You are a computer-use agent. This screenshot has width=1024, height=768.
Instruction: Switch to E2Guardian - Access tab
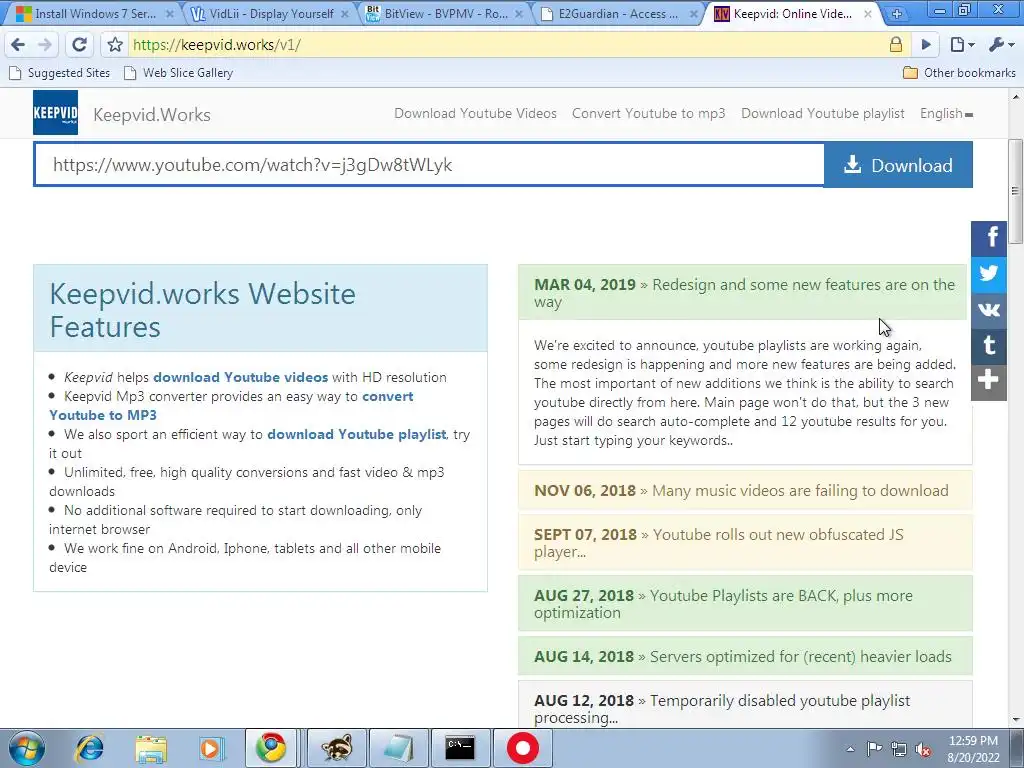pyautogui.click(x=618, y=14)
